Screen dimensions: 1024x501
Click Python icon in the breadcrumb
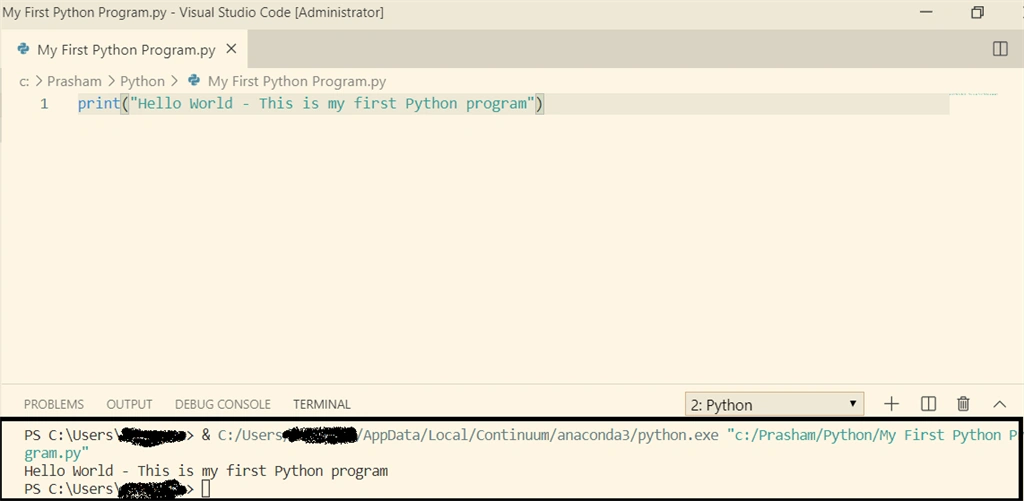coord(193,80)
